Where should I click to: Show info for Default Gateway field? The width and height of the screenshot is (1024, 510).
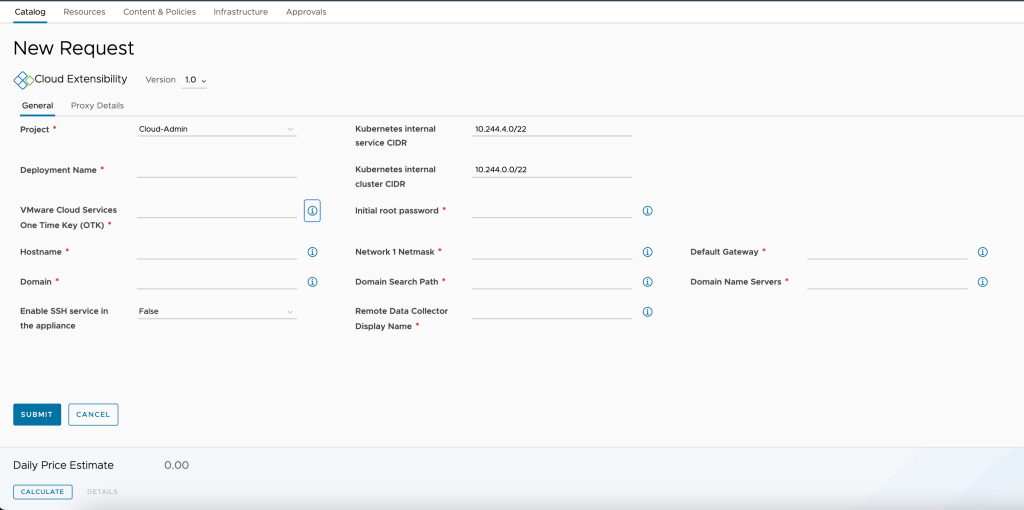[x=982, y=252]
